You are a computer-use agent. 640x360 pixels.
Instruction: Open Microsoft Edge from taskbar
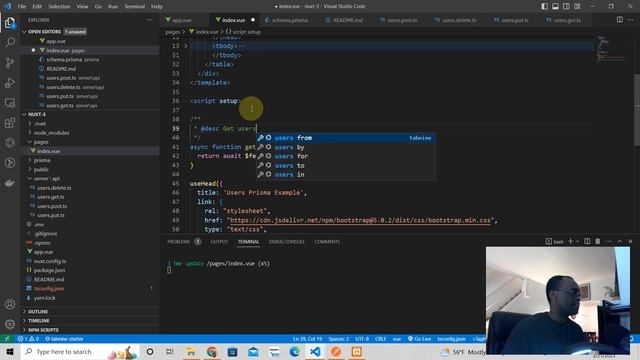(294, 351)
